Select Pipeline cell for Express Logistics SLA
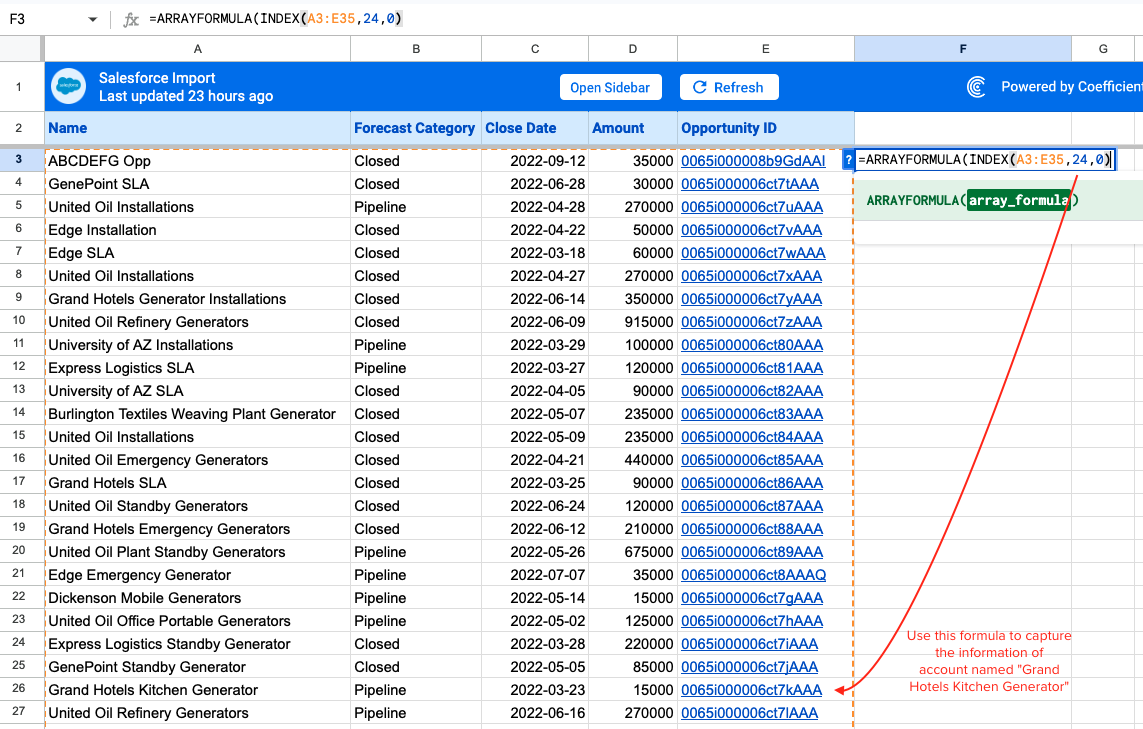The width and height of the screenshot is (1143, 729). tap(416, 368)
